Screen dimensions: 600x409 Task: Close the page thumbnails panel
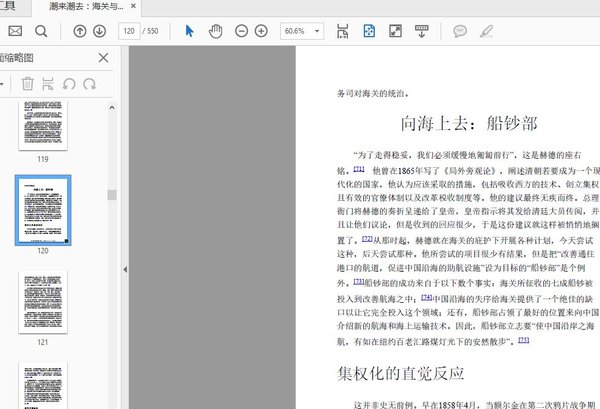click(103, 58)
